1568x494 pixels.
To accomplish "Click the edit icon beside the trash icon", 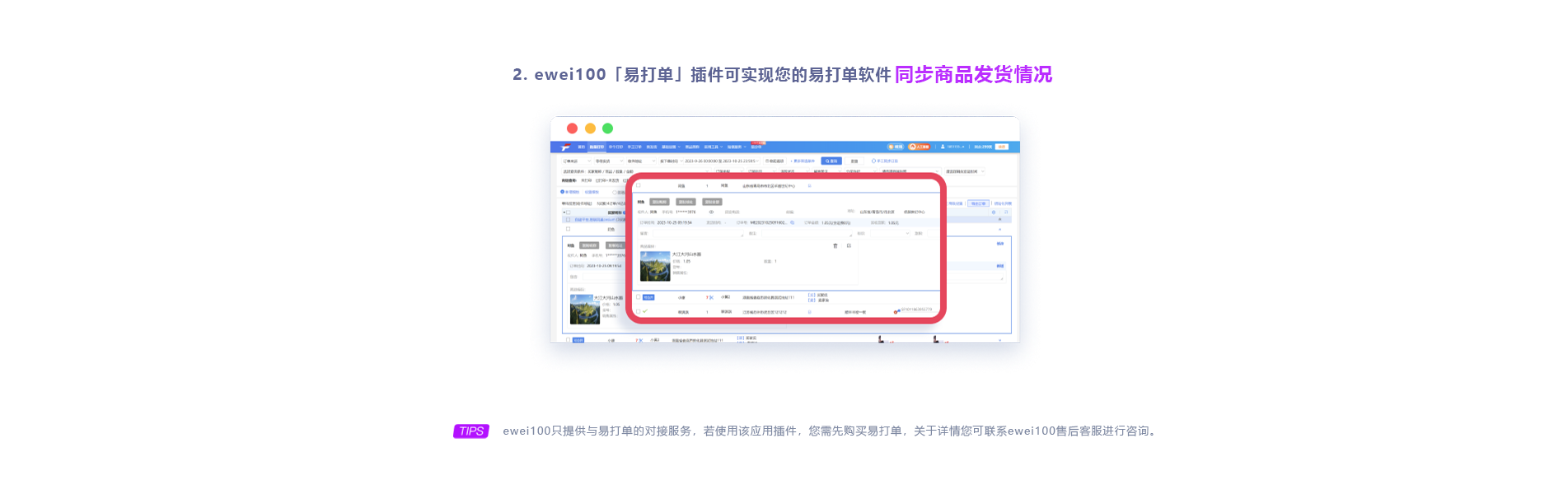I will point(849,245).
